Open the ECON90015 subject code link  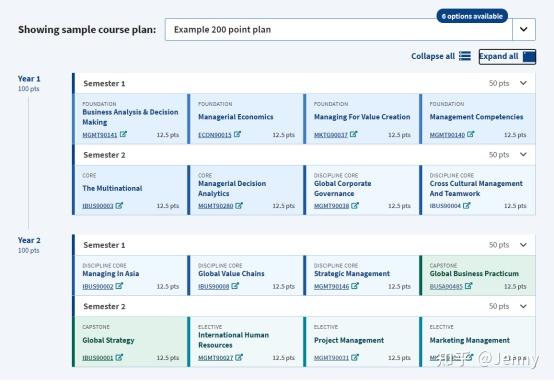click(215, 135)
